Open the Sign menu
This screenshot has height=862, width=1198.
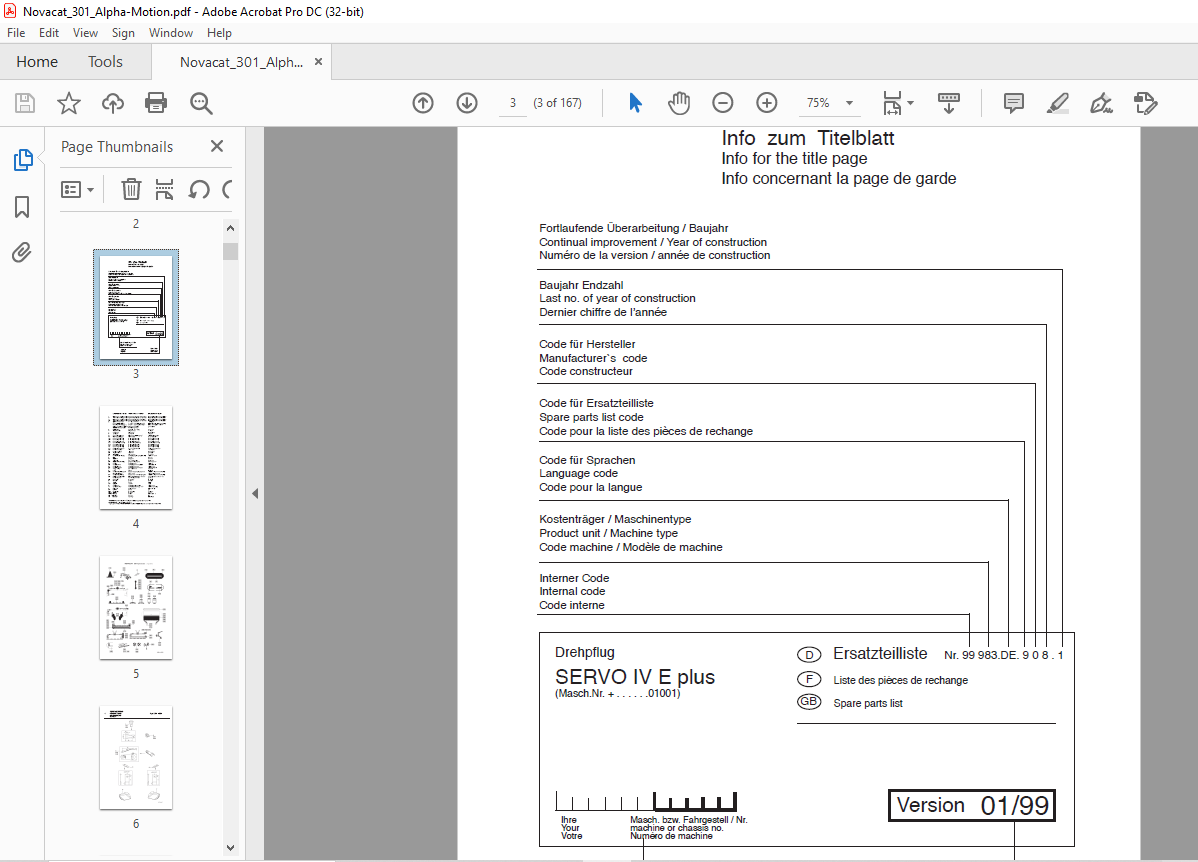pyautogui.click(x=123, y=33)
